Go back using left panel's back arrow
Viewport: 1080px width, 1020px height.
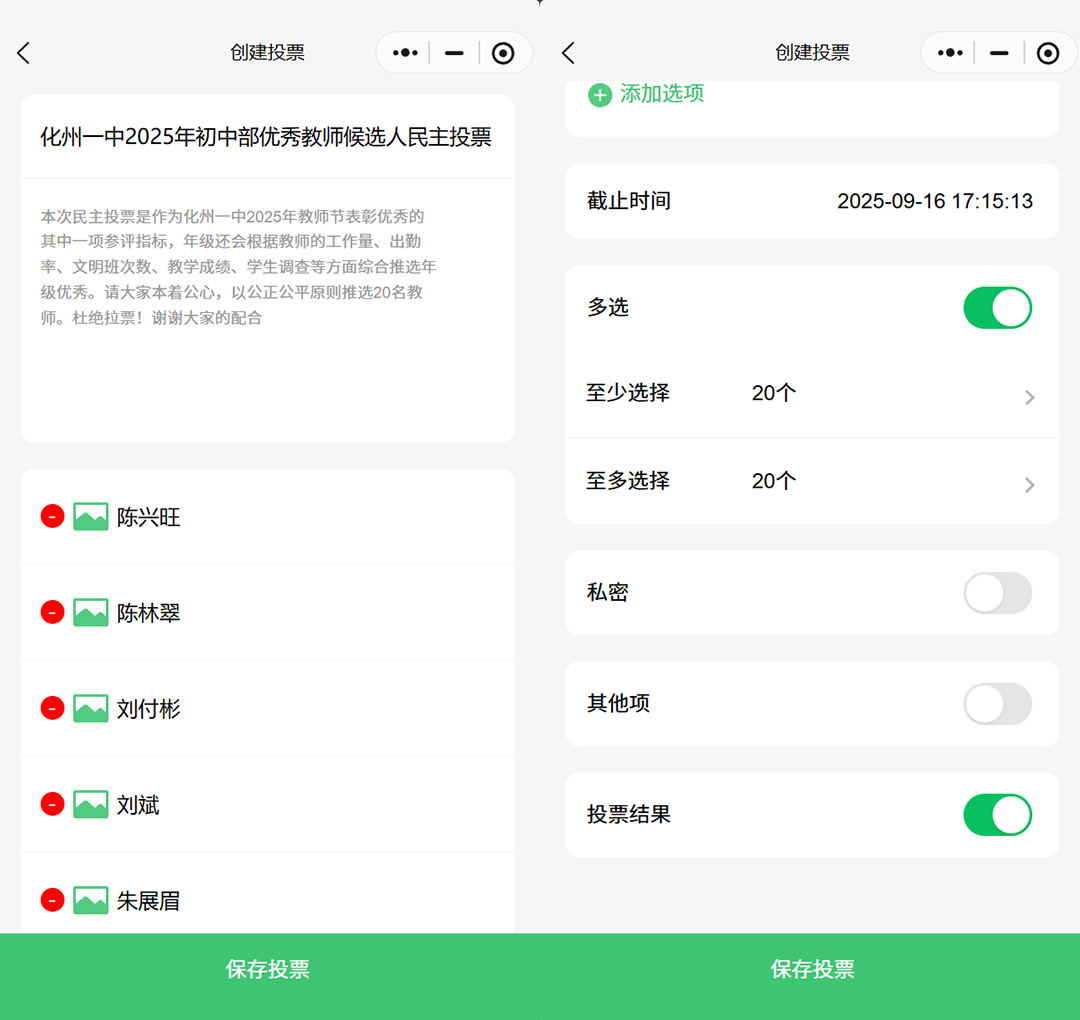[x=24, y=53]
